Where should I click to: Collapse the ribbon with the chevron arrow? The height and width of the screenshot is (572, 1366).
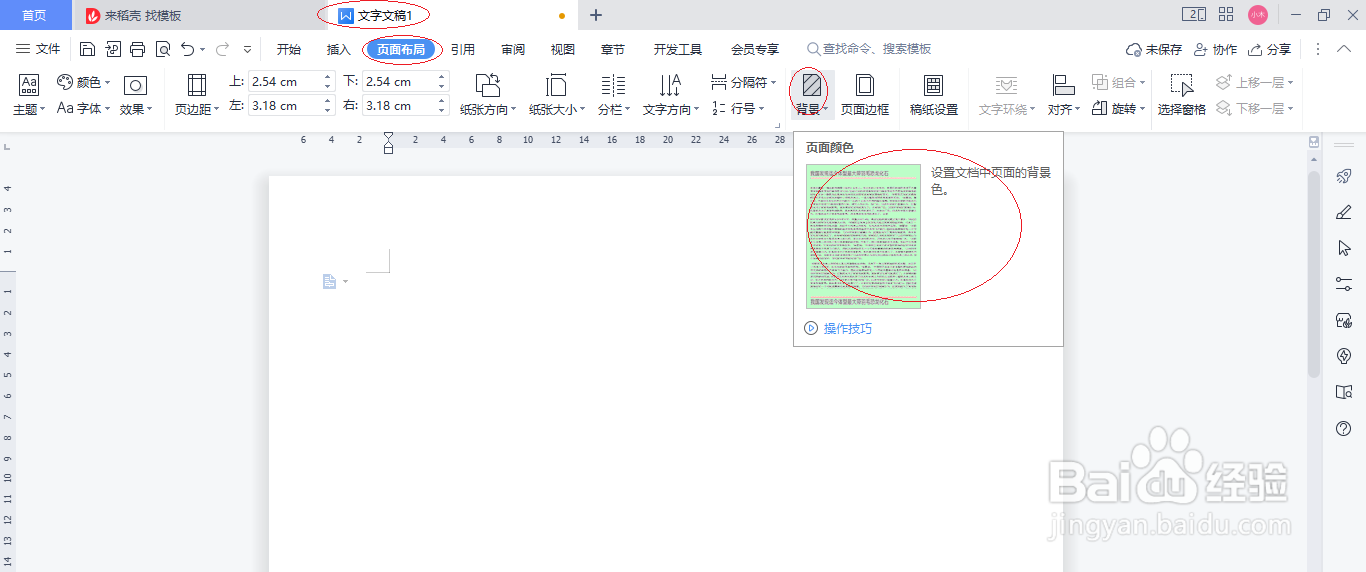(x=1344, y=49)
